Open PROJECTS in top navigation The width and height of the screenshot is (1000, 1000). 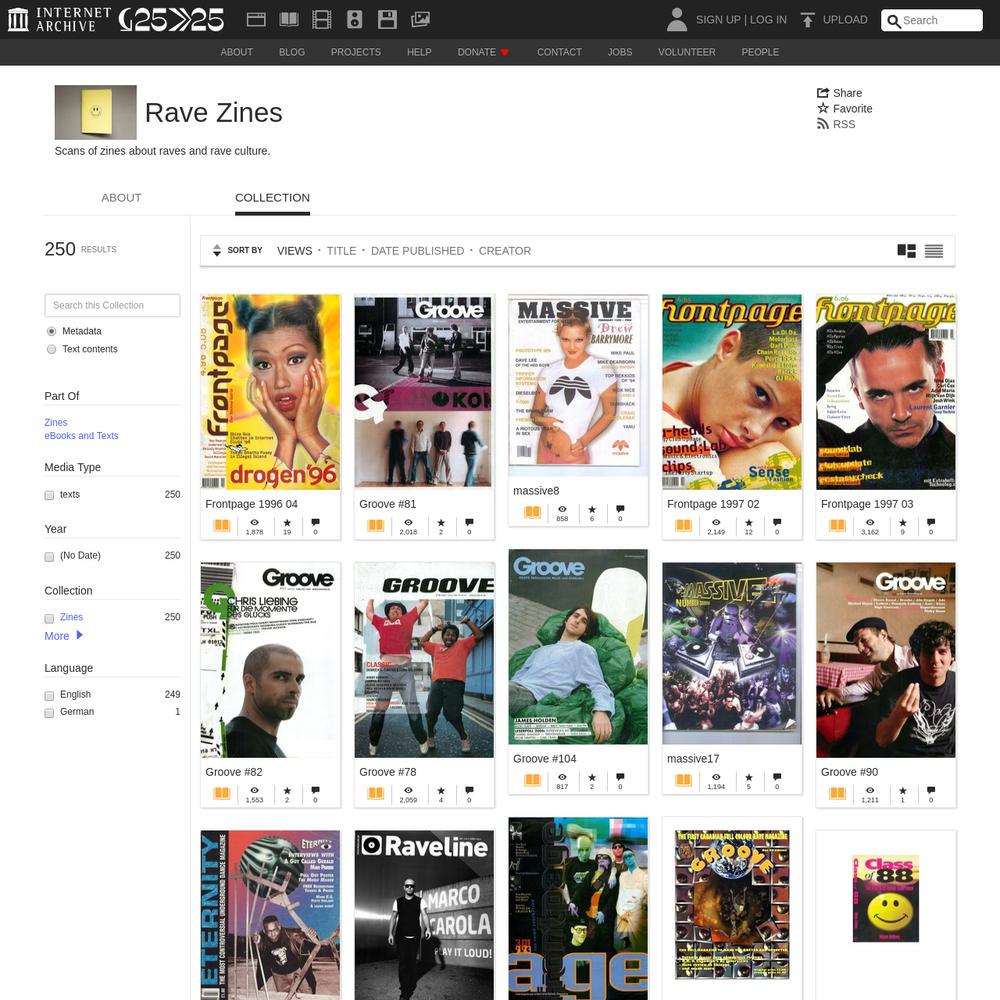(x=356, y=52)
